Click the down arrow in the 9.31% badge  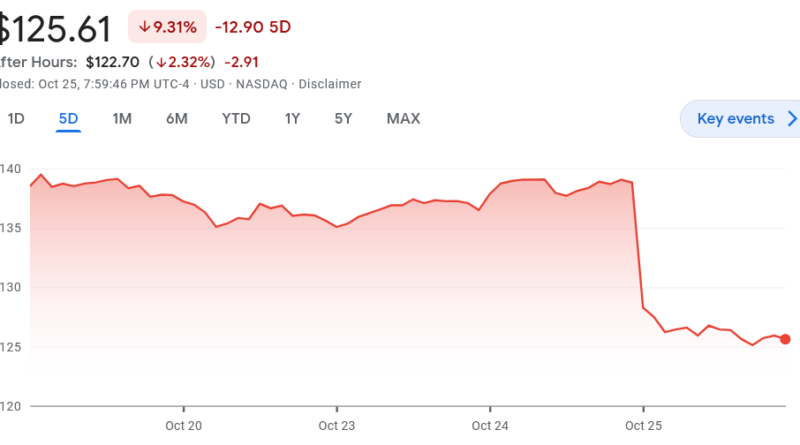pyautogui.click(x=145, y=28)
